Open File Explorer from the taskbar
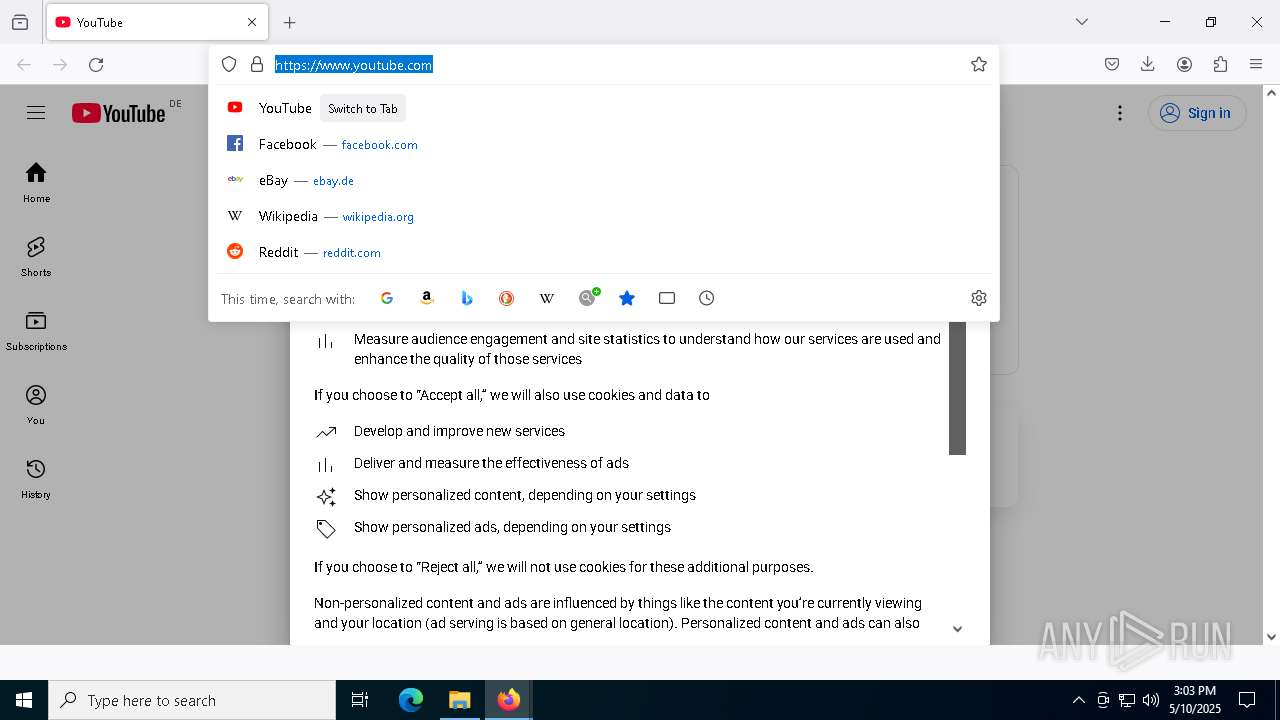The height and width of the screenshot is (720, 1280). (x=459, y=700)
